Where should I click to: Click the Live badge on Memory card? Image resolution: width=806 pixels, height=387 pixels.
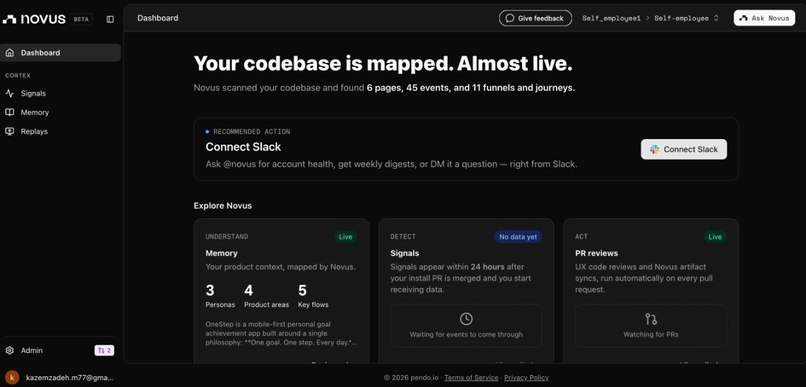tap(345, 237)
